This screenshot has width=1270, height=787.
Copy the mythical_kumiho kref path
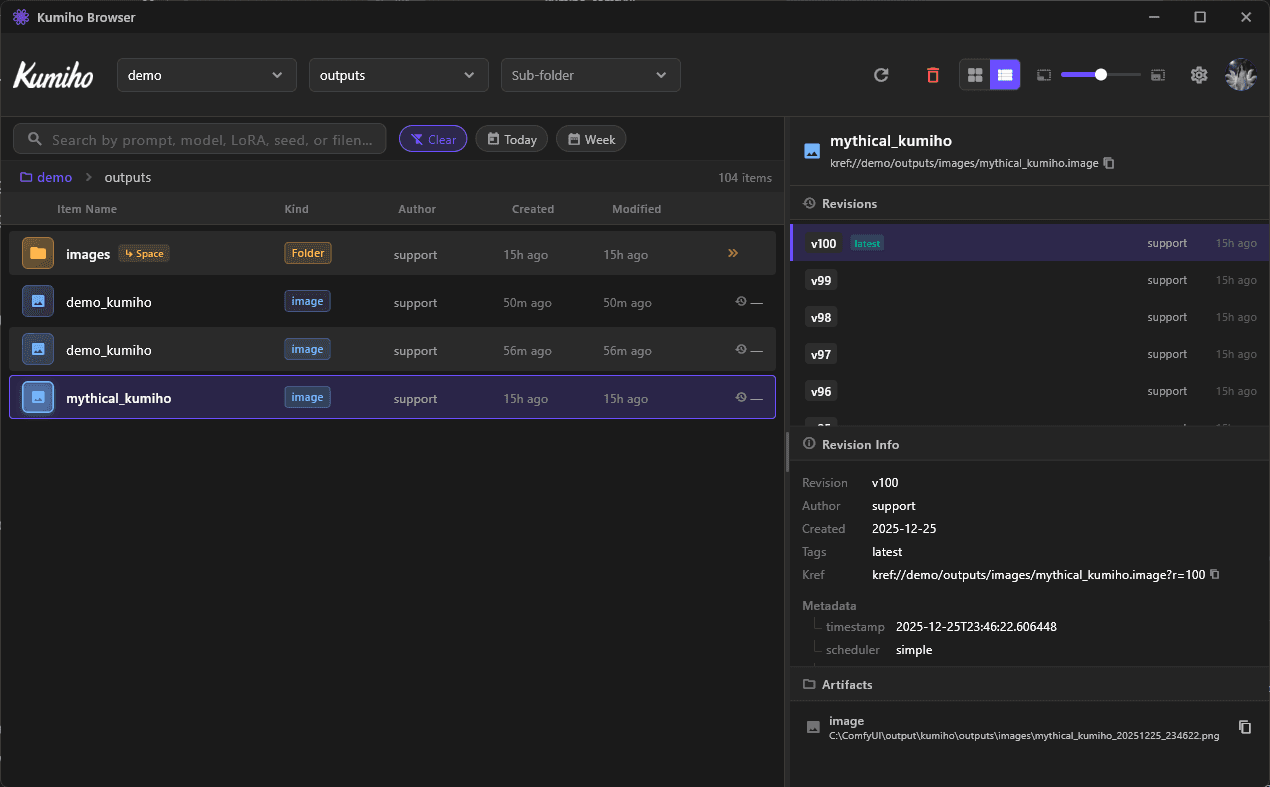pos(1109,163)
